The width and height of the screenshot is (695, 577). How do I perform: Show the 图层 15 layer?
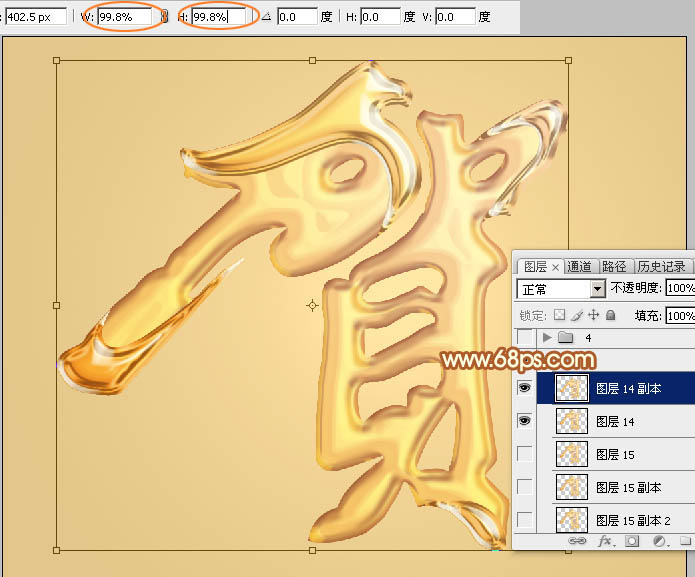point(525,454)
